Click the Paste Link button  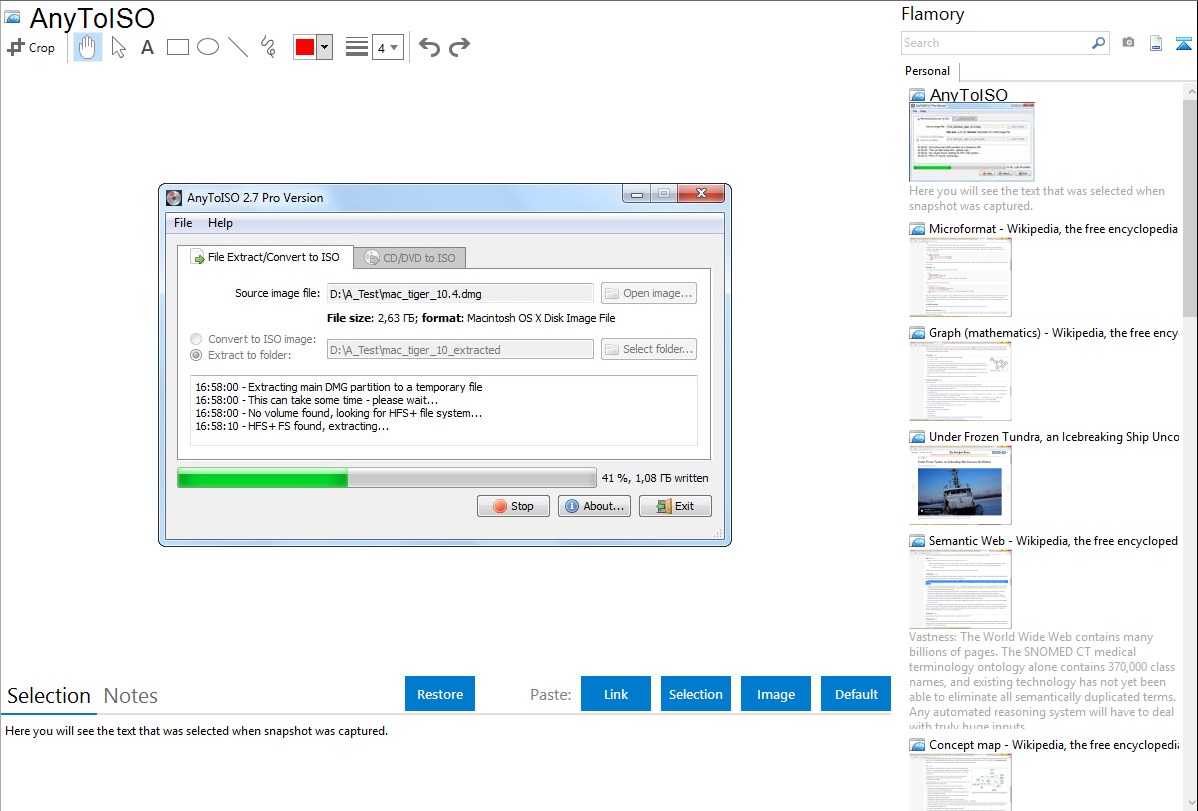616,694
